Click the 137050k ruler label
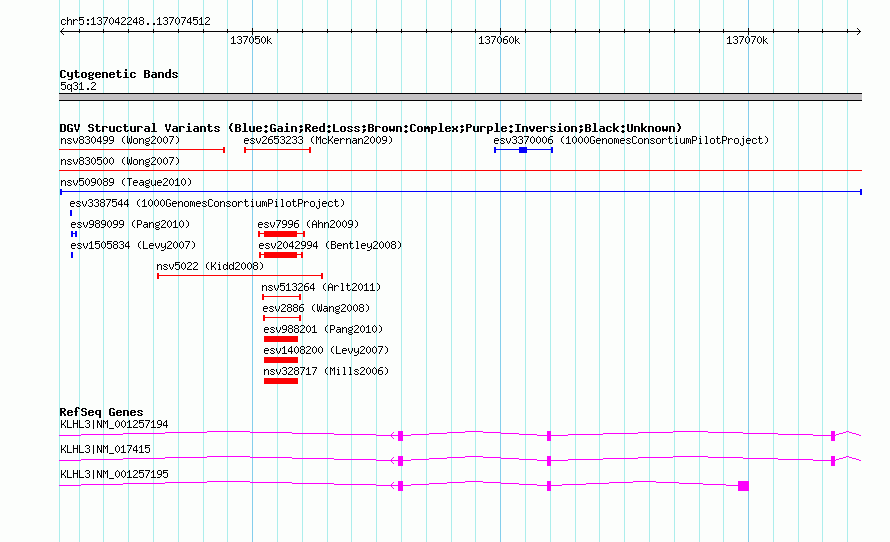 [x=251, y=40]
